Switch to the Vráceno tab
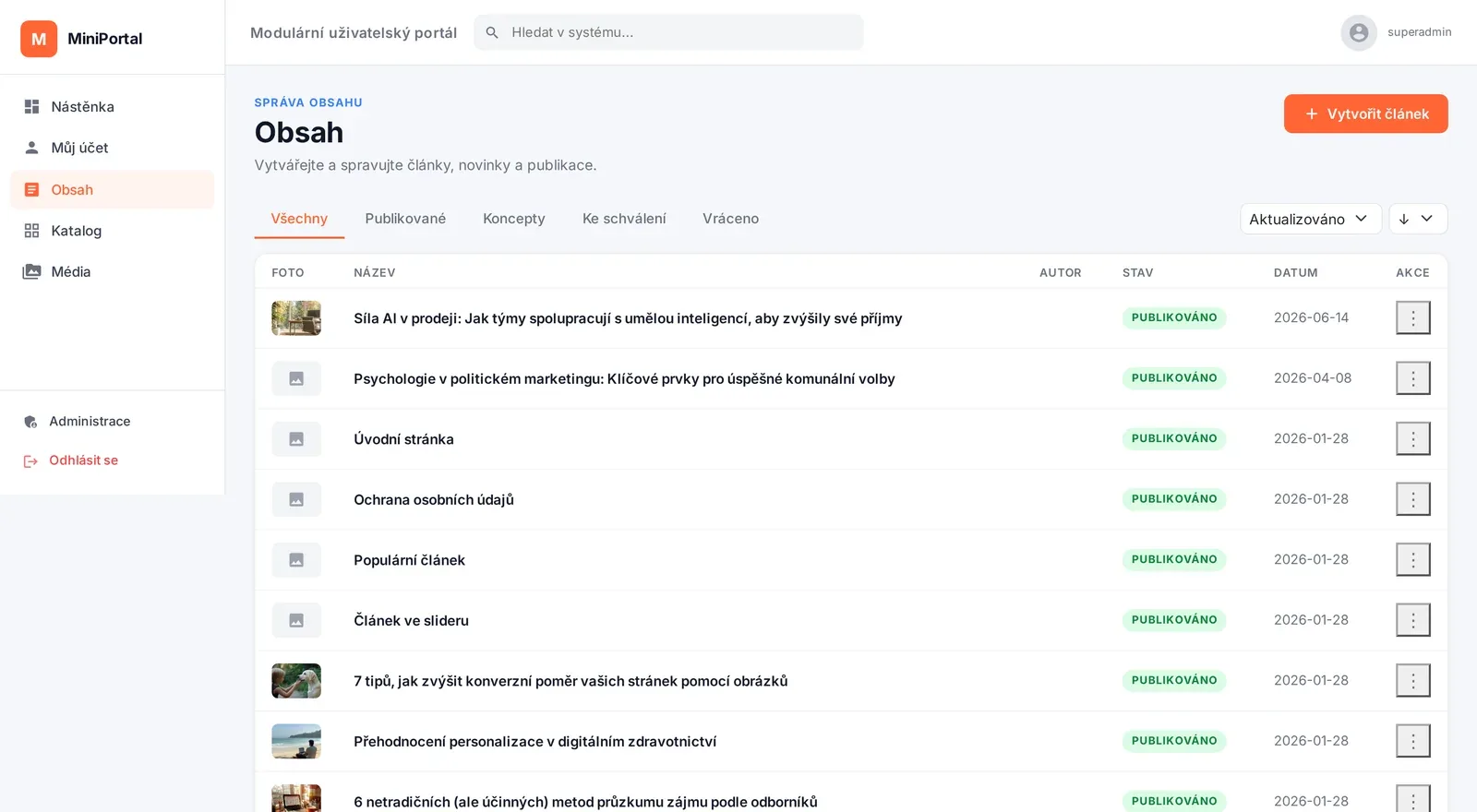 (x=730, y=219)
